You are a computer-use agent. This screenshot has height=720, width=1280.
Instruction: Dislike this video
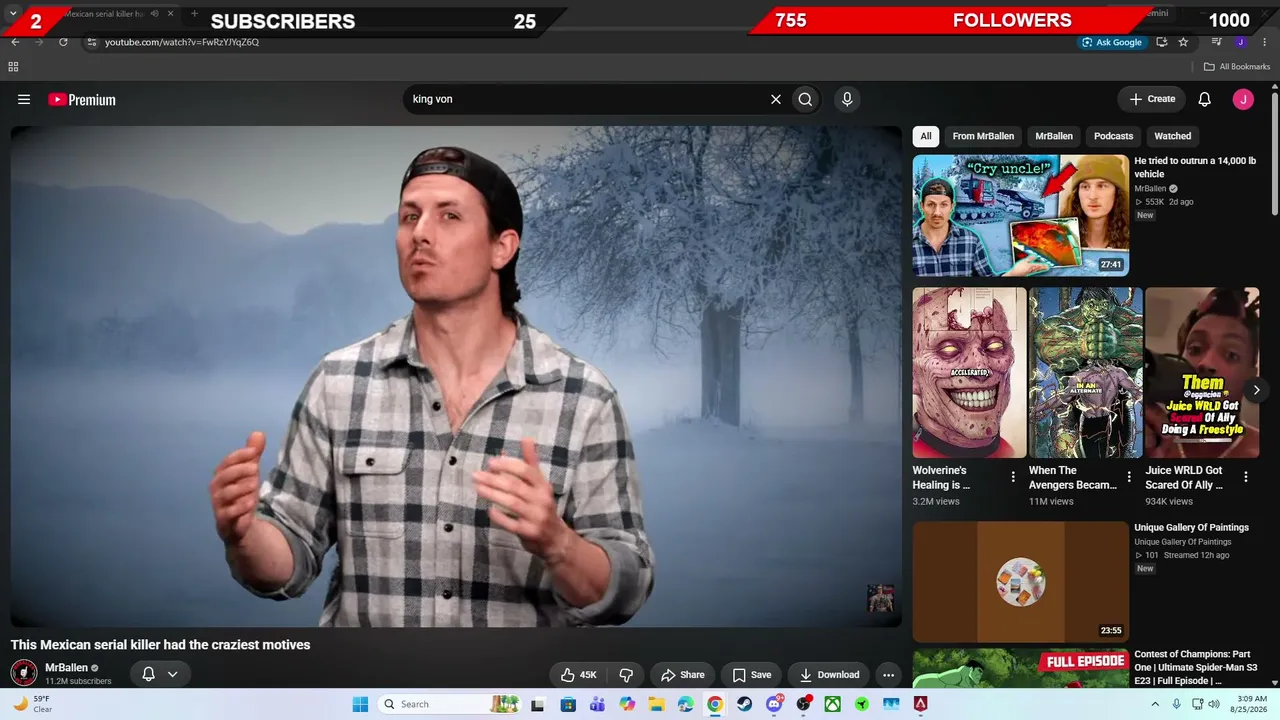coord(626,675)
